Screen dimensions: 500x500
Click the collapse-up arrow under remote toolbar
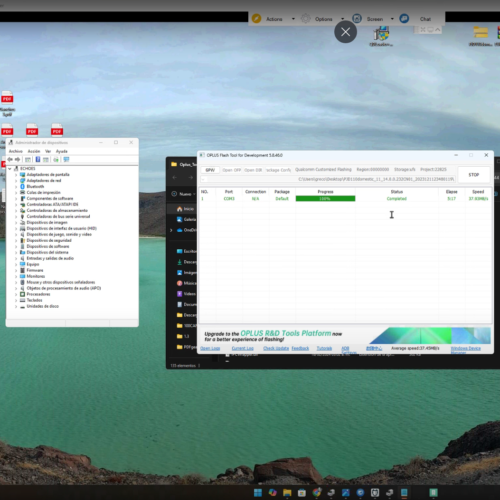(438, 30)
